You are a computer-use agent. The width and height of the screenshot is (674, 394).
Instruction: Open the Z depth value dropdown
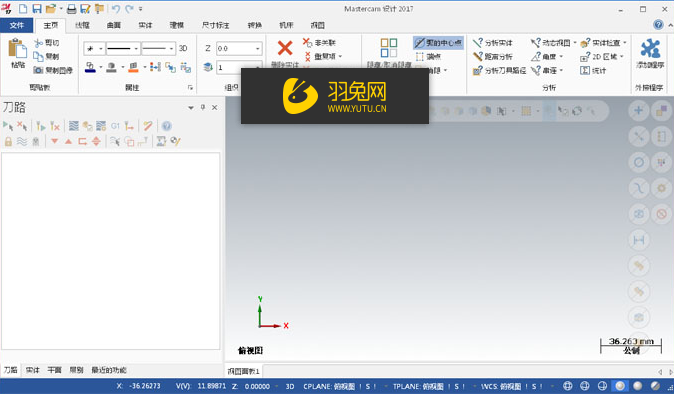(x=257, y=49)
